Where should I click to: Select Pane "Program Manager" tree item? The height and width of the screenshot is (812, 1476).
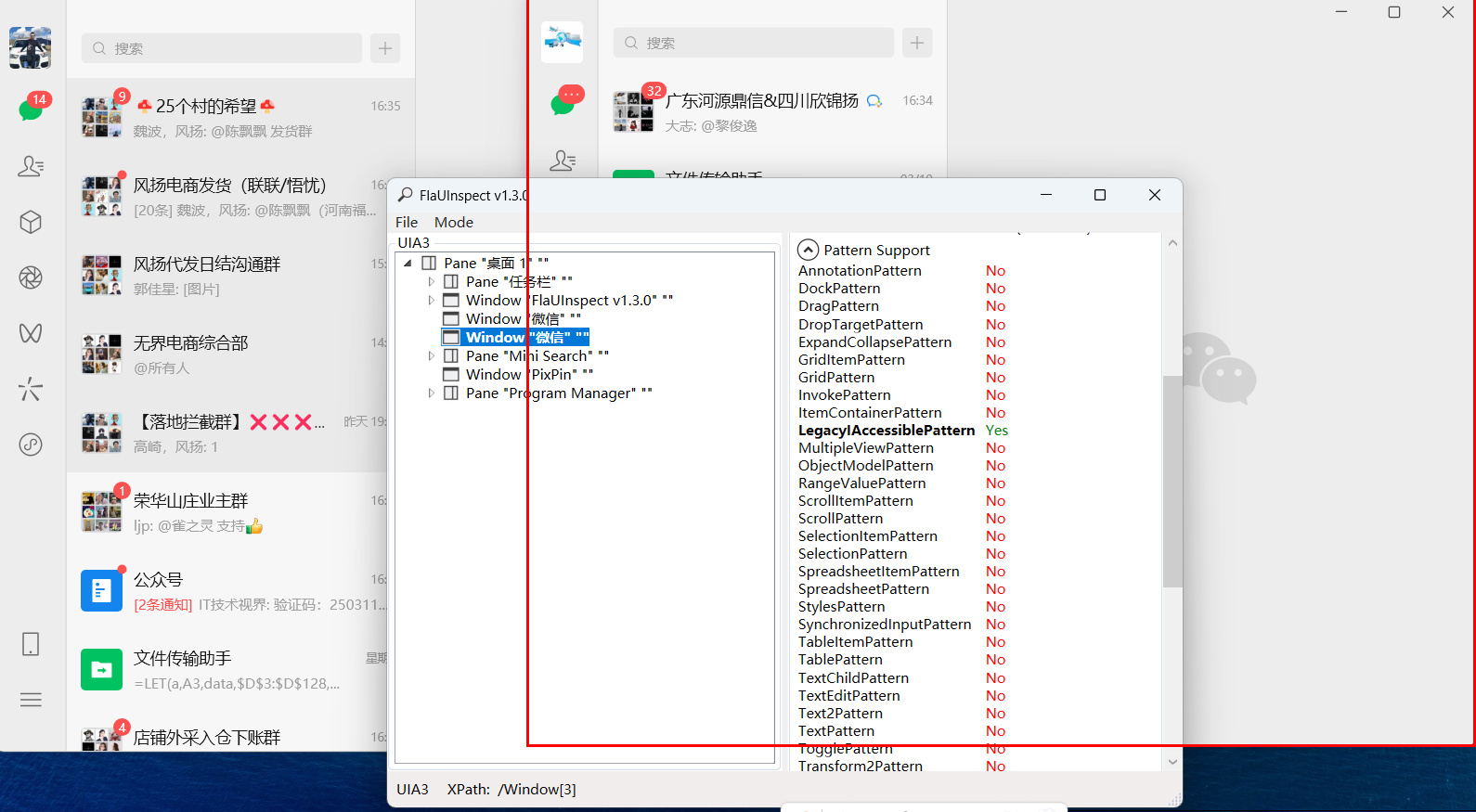[548, 393]
